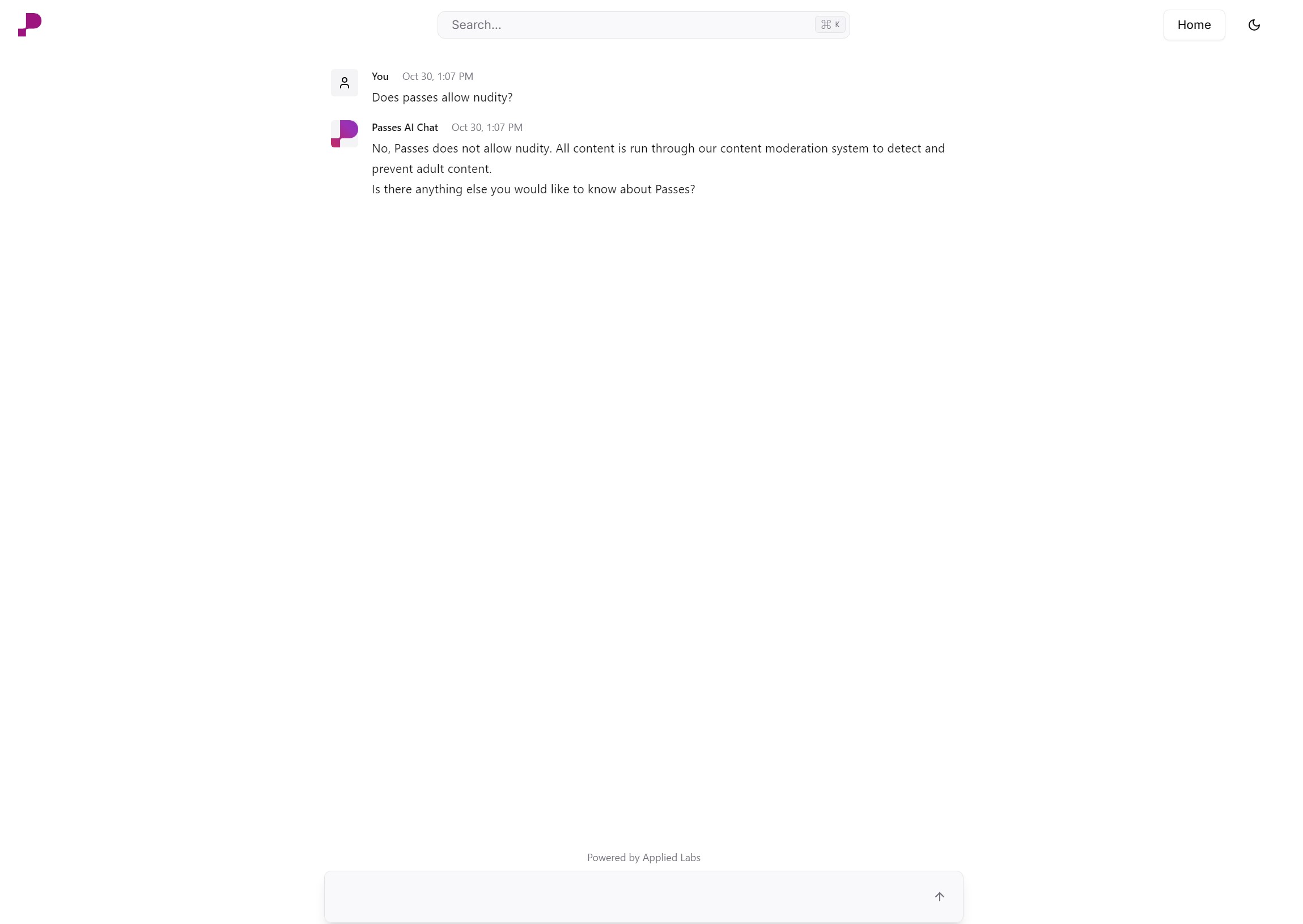Click the You sender name label

pos(380,76)
